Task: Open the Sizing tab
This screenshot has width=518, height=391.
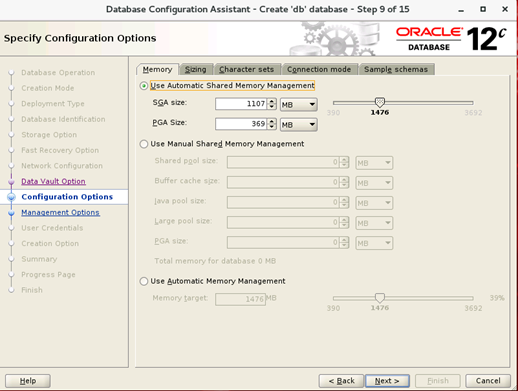Action: (196, 69)
